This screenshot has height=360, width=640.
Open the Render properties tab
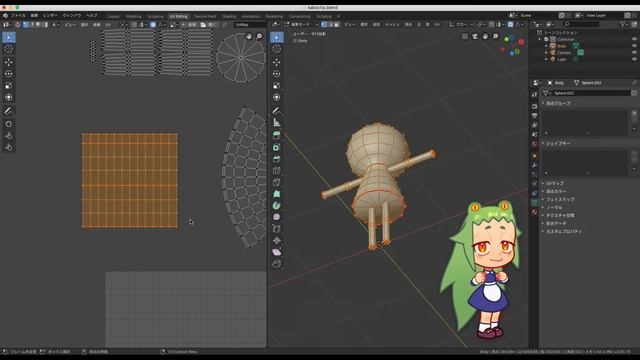tap(534, 106)
